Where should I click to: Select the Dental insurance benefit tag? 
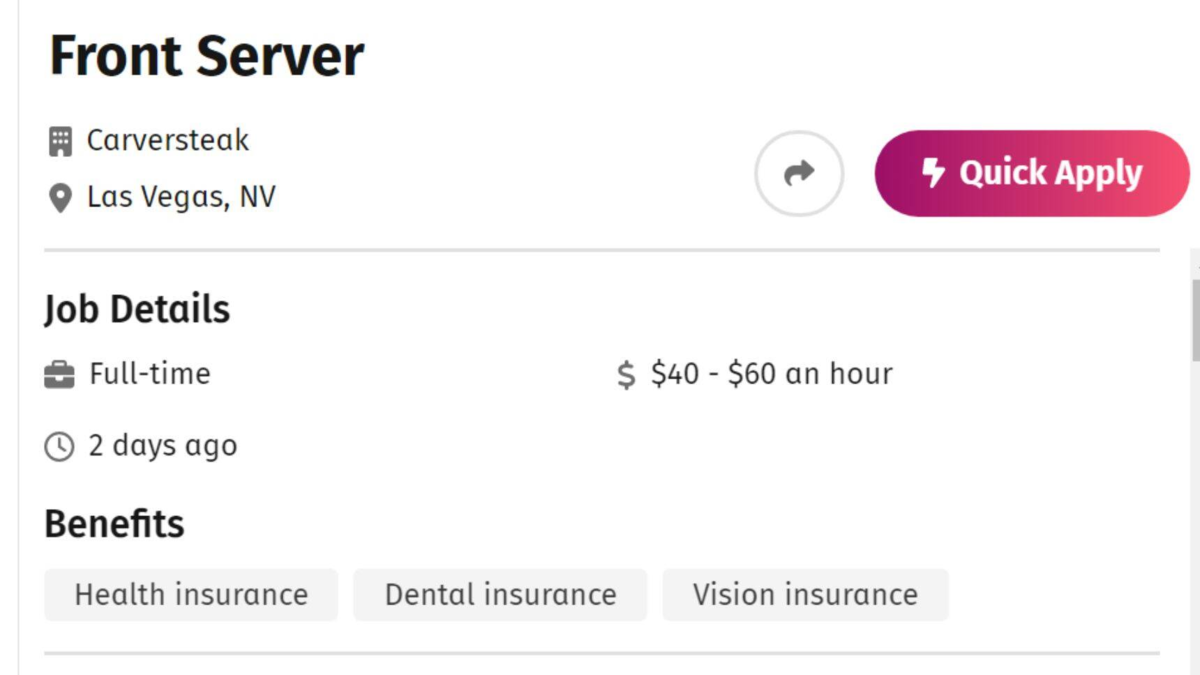click(500, 595)
